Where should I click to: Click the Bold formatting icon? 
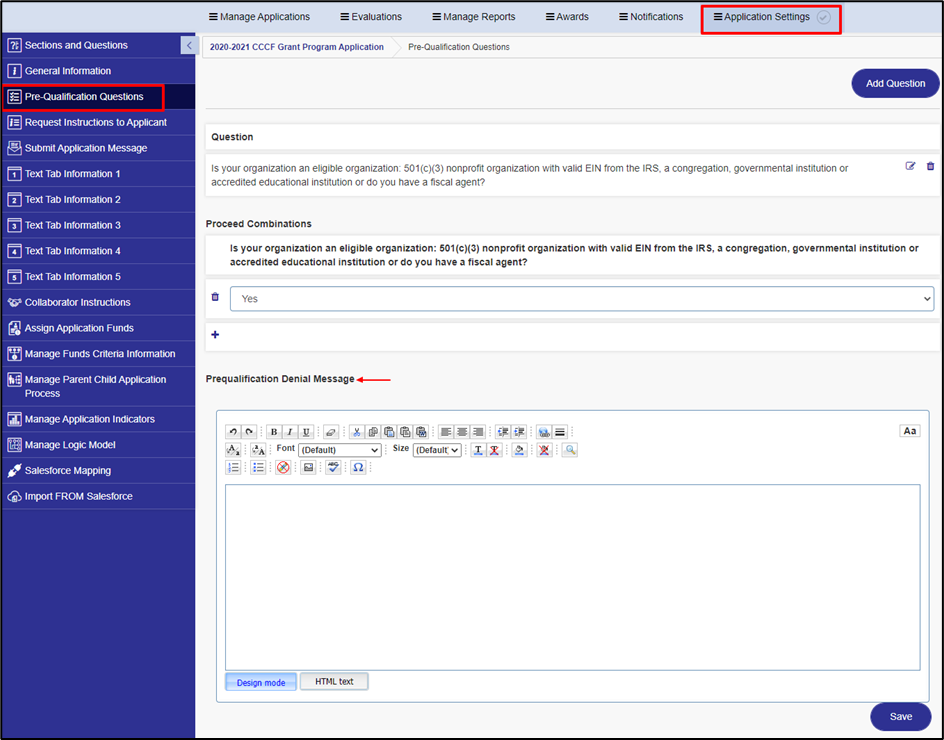[274, 432]
